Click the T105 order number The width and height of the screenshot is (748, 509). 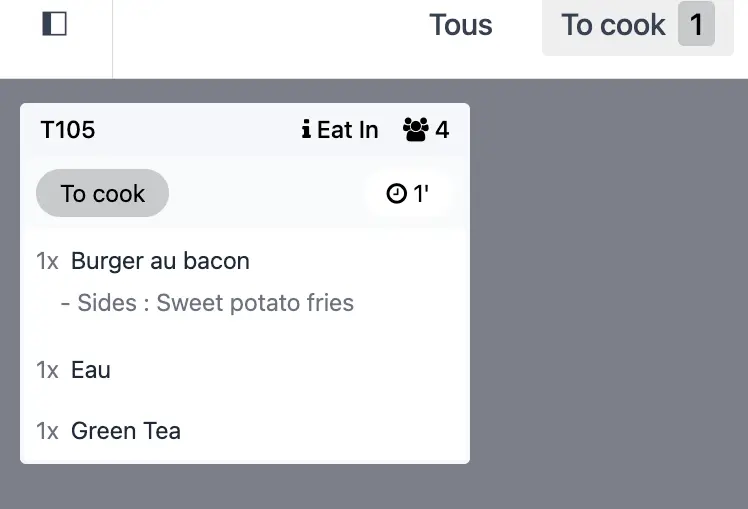pyautogui.click(x=68, y=130)
